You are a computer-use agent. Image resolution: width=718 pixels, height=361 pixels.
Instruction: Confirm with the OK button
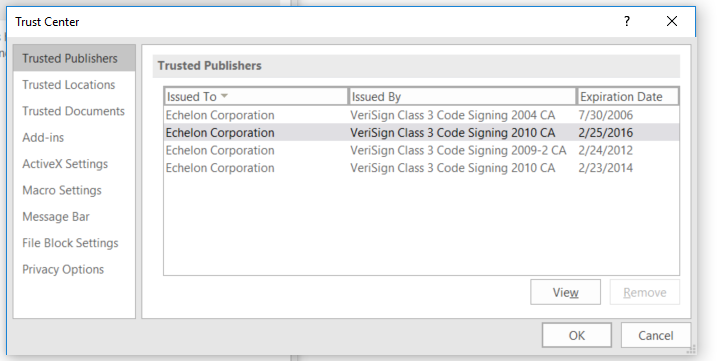(x=577, y=335)
